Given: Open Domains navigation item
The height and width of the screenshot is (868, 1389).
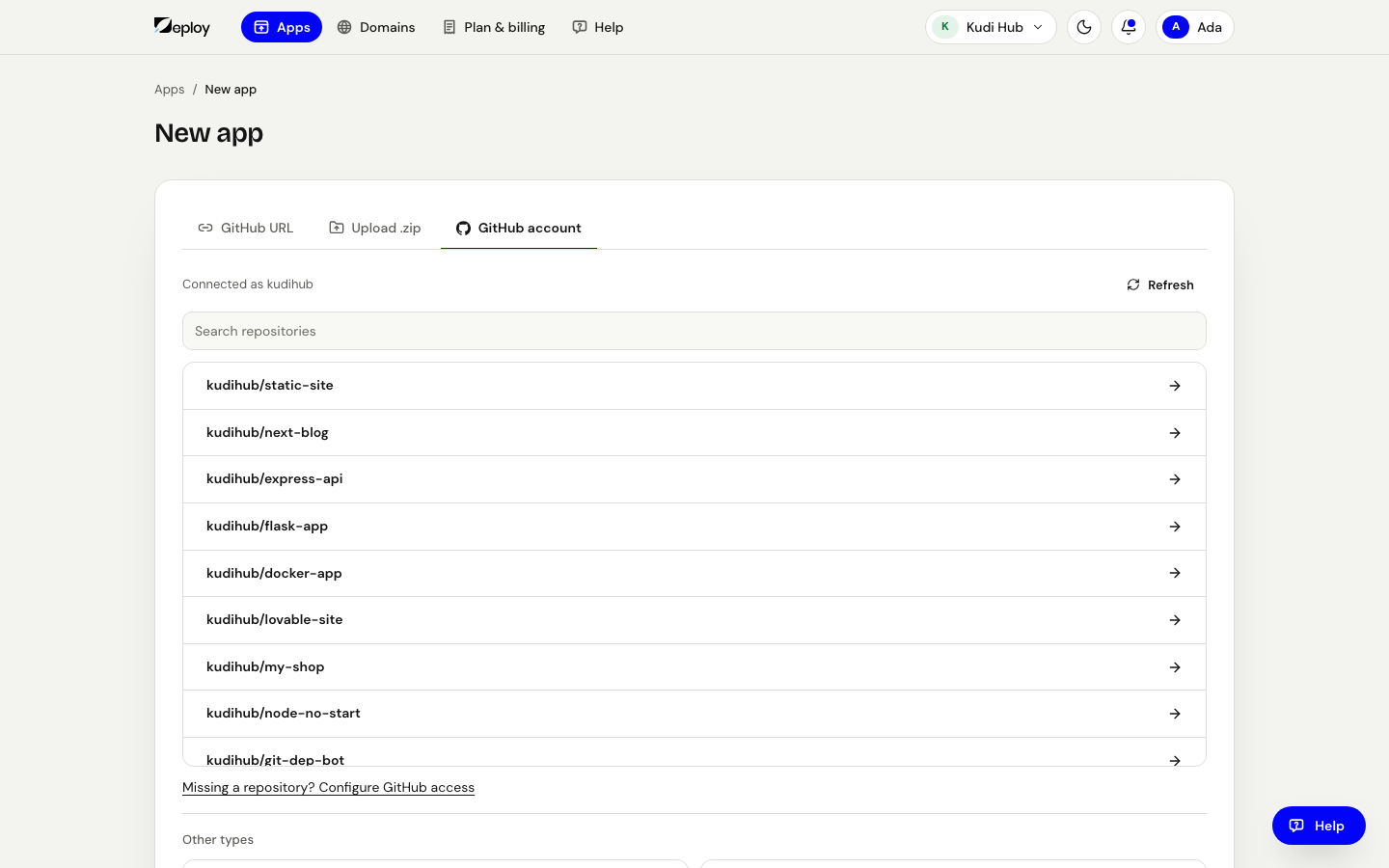Looking at the screenshot, I should pyautogui.click(x=376, y=27).
